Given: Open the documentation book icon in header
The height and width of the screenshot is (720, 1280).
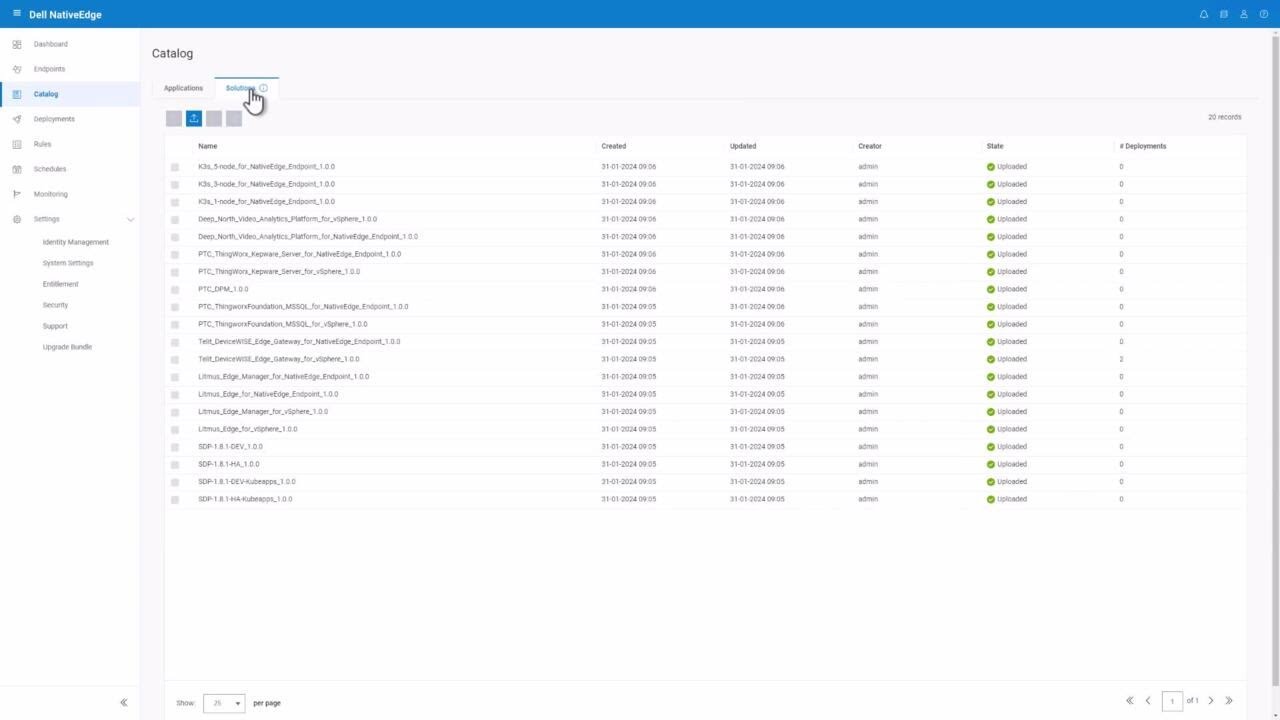Looking at the screenshot, I should [x=1224, y=14].
